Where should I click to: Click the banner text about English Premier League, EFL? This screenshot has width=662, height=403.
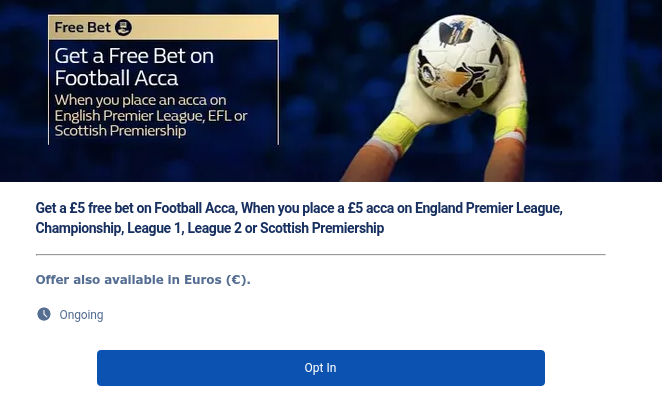pyautogui.click(x=150, y=115)
